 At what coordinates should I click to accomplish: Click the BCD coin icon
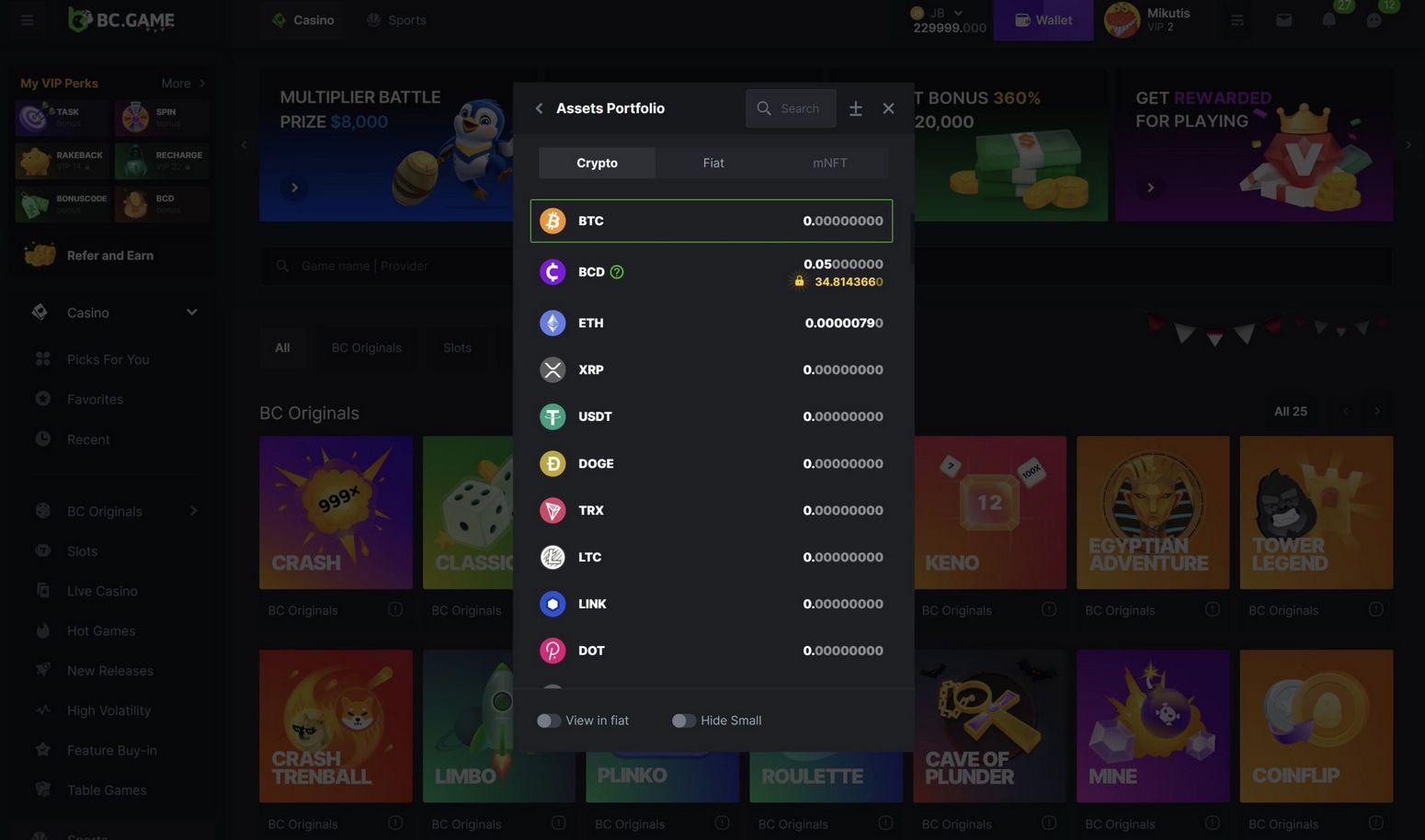click(x=553, y=272)
